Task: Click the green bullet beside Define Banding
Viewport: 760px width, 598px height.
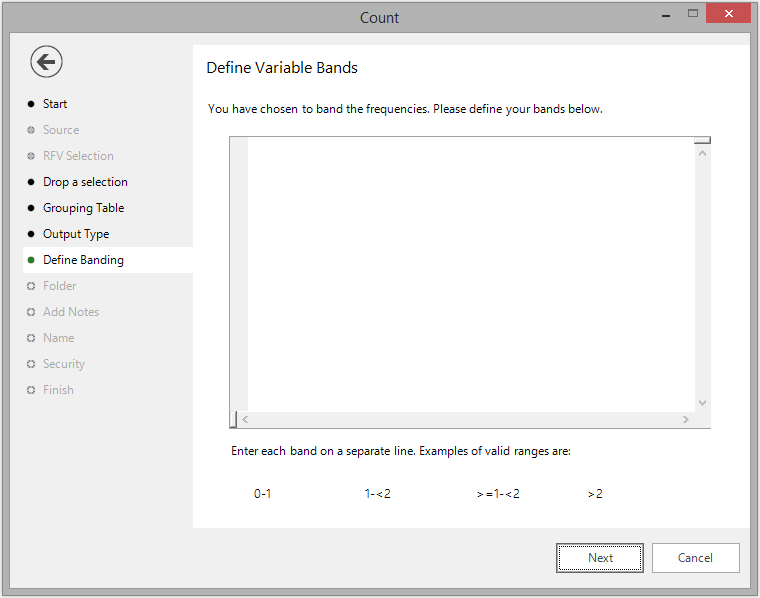Action: 31,260
